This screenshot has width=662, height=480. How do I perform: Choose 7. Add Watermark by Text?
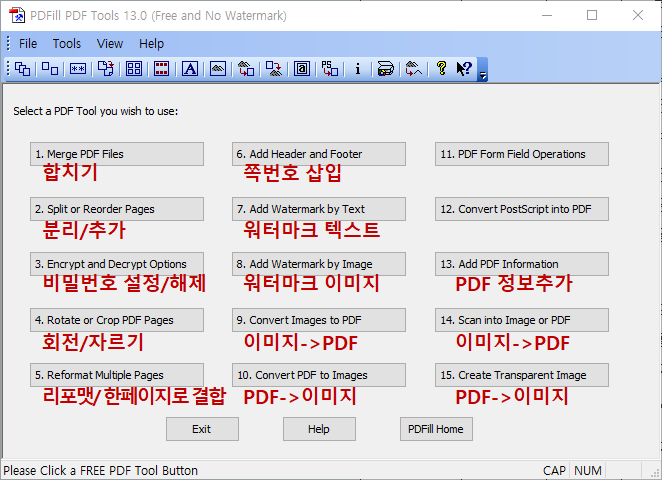click(x=319, y=209)
